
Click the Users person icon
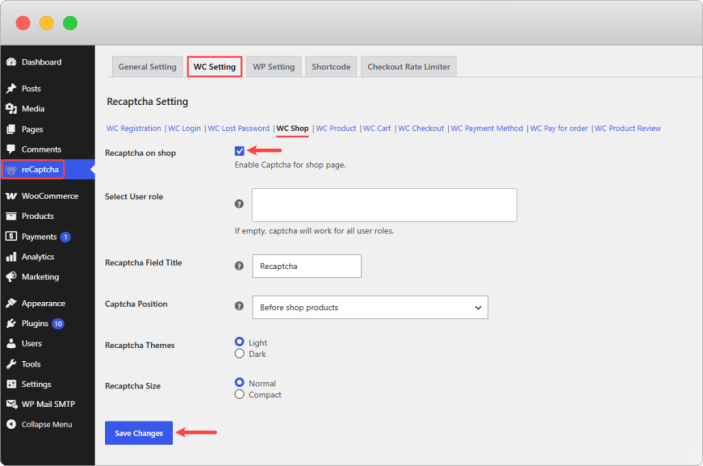click(11, 344)
